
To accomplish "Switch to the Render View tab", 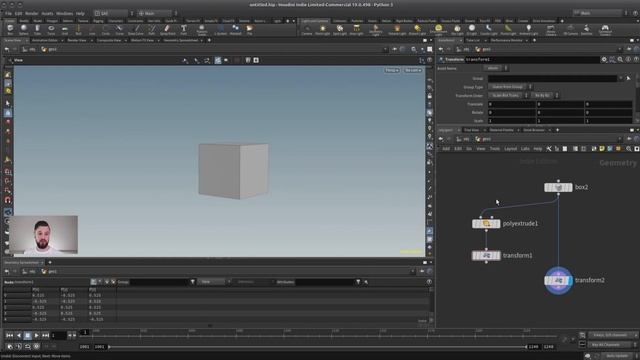I will point(77,40).
